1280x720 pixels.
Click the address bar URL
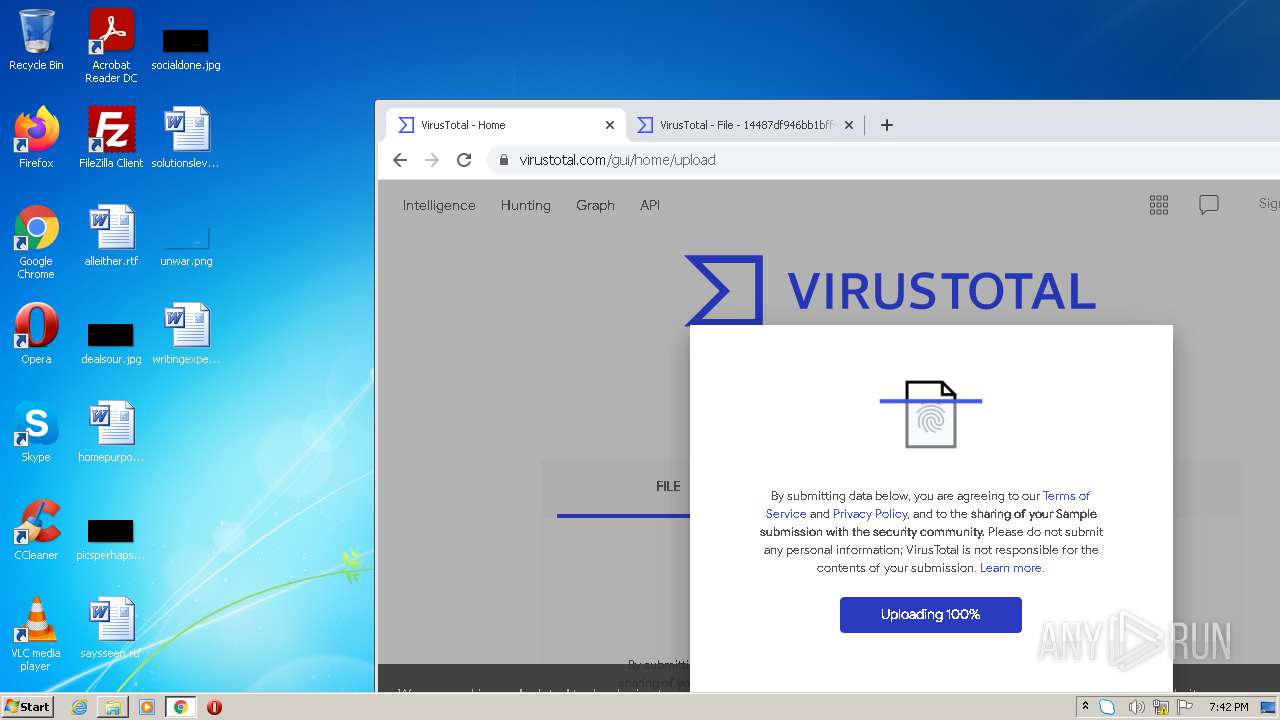pos(617,160)
